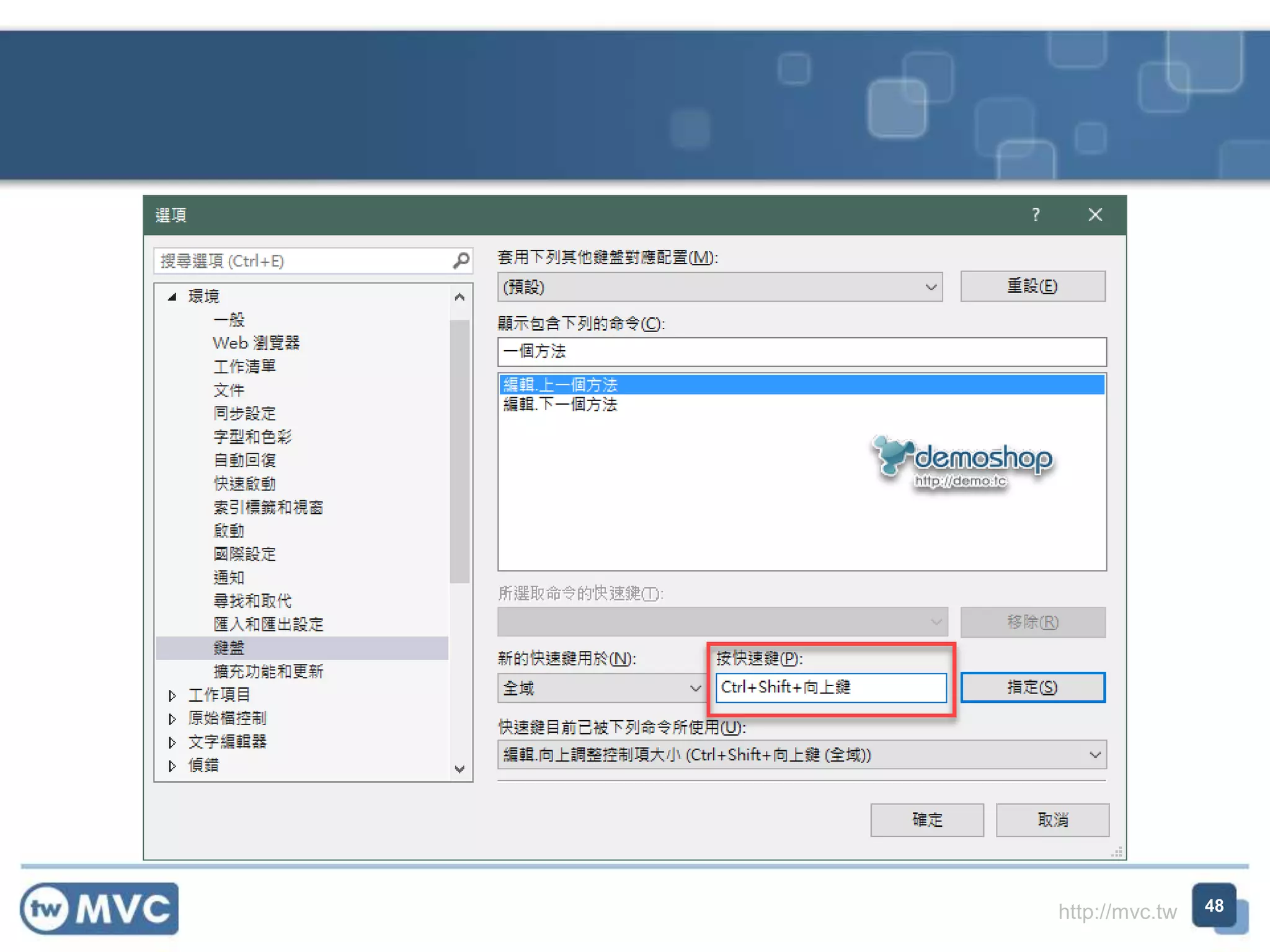Click the 取消 cancel button
Viewport: 1270px width, 952px height.
click(x=1052, y=820)
